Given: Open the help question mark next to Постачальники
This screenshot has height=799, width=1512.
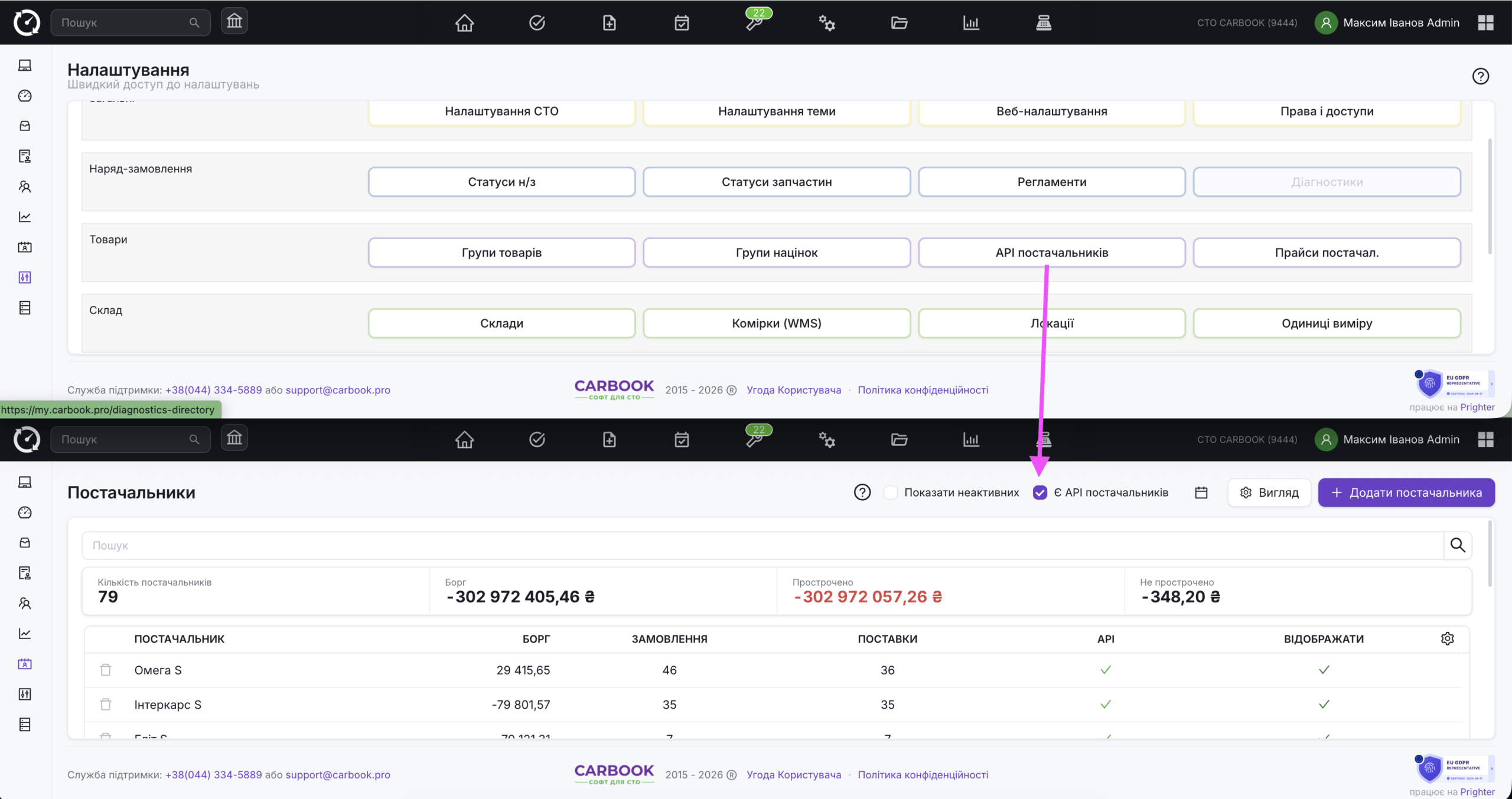Looking at the screenshot, I should [862, 492].
